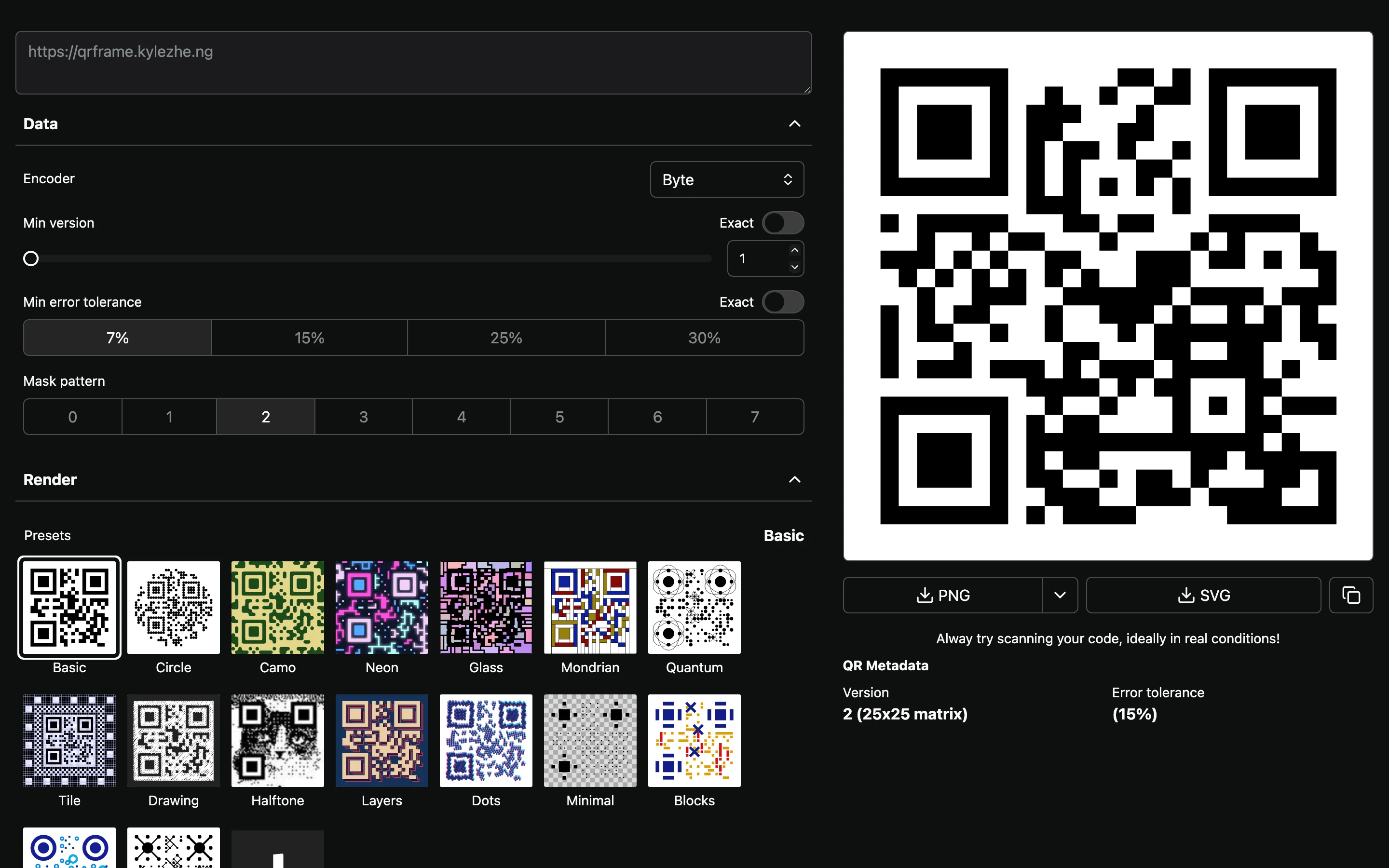
Task: Set error tolerance to 25%
Action: click(506, 338)
